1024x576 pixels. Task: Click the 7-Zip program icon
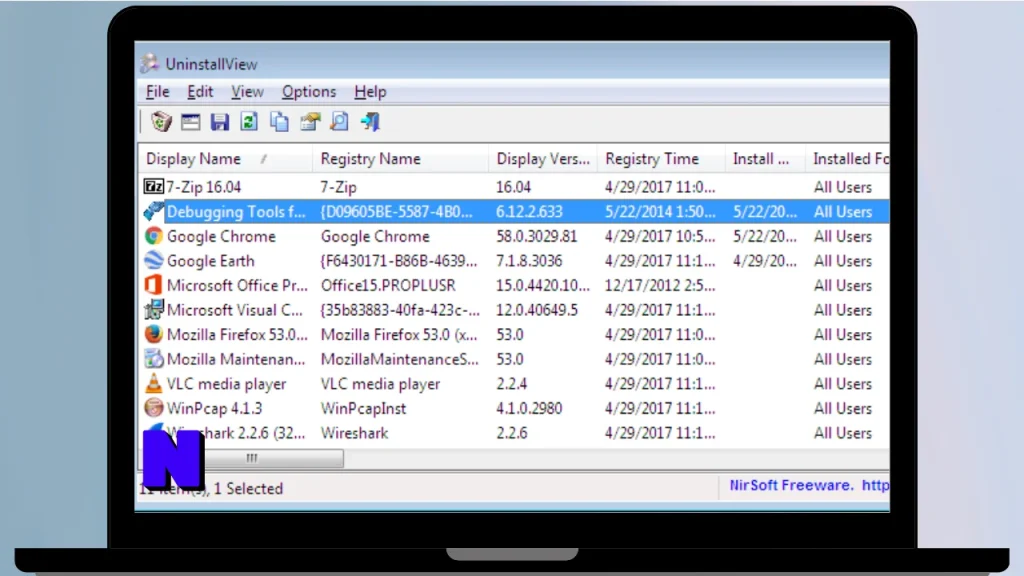click(153, 187)
